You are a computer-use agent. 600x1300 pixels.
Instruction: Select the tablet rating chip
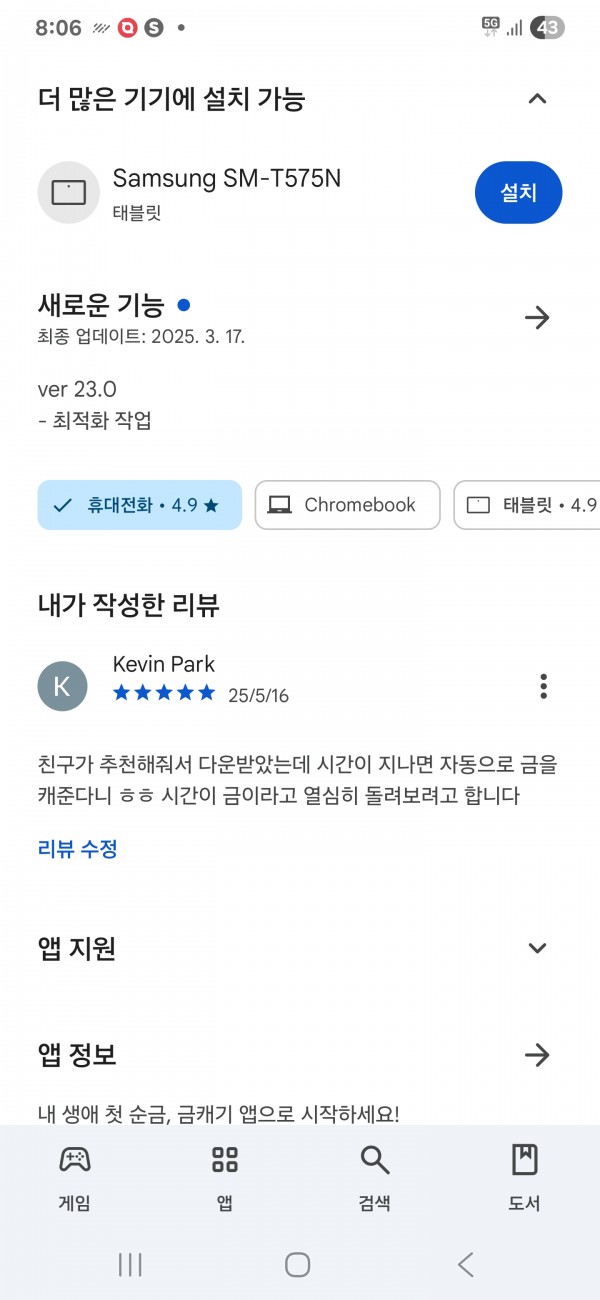527,505
